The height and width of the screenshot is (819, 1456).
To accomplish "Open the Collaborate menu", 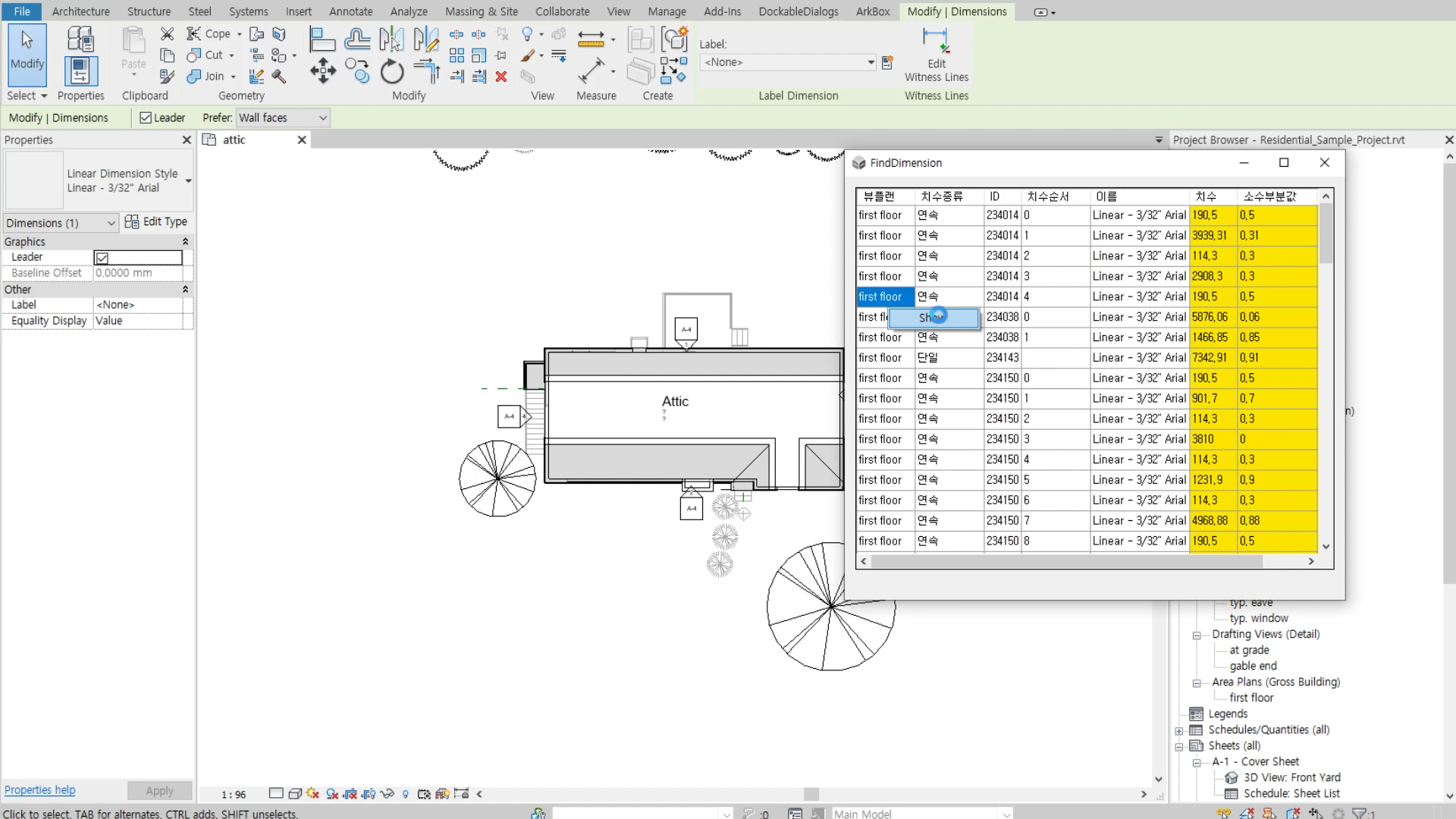I will [562, 11].
